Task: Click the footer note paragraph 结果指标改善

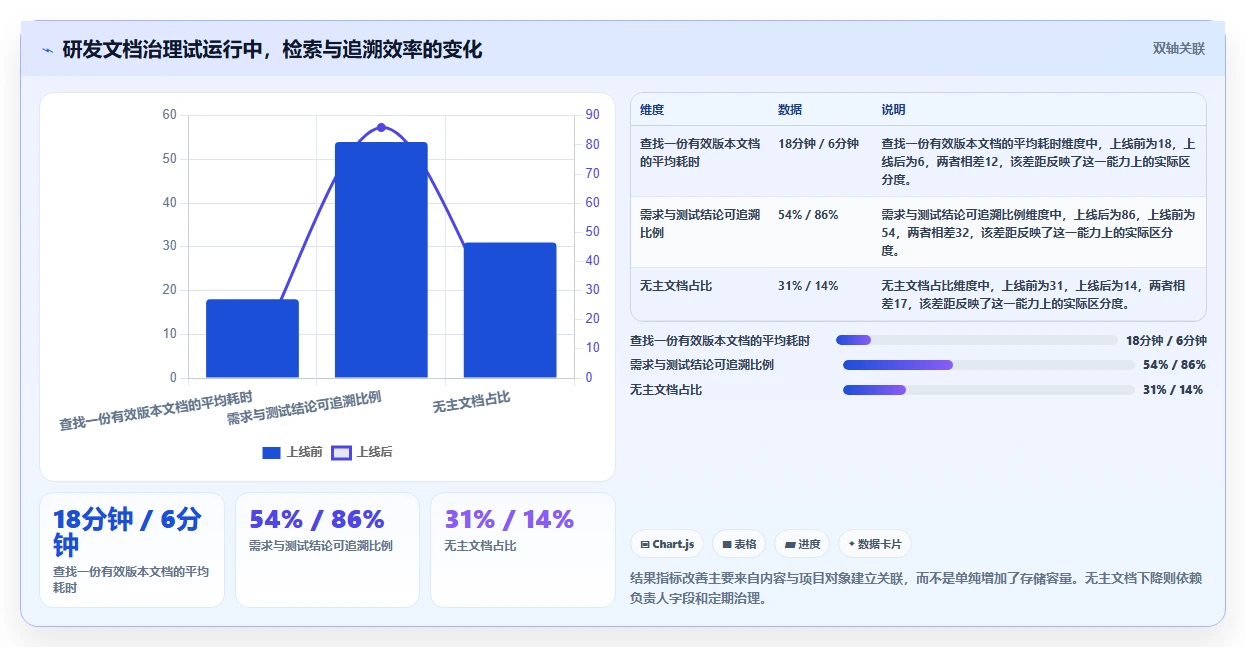Action: (917, 588)
